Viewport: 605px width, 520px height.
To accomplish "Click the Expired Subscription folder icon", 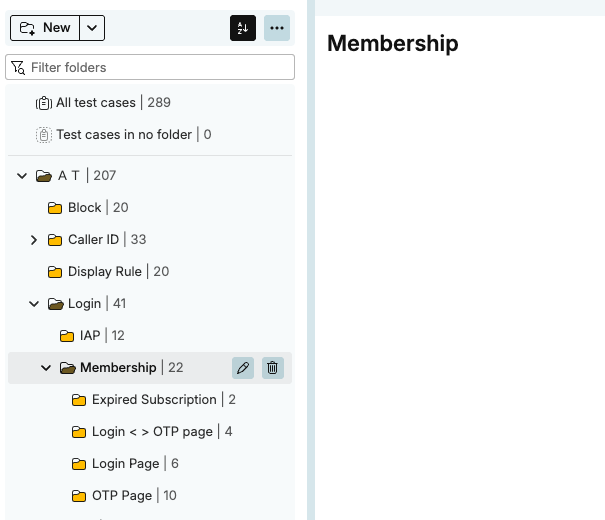I will (x=79, y=400).
